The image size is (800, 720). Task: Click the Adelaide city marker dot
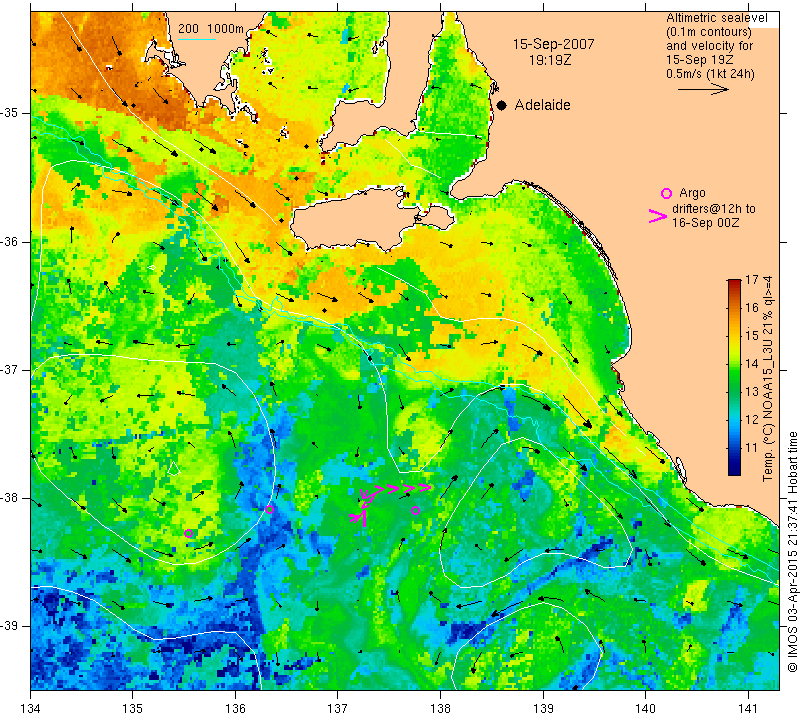point(502,106)
